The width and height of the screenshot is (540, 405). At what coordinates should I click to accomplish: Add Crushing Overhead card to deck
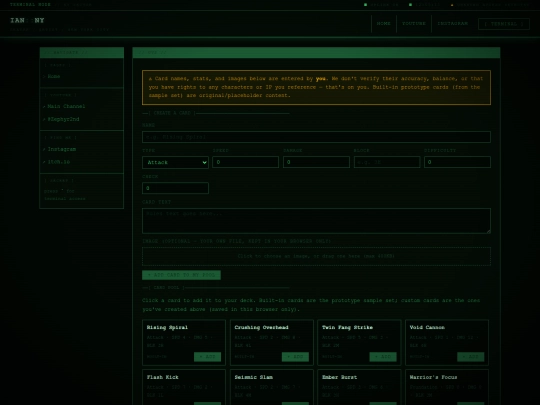(x=295, y=357)
